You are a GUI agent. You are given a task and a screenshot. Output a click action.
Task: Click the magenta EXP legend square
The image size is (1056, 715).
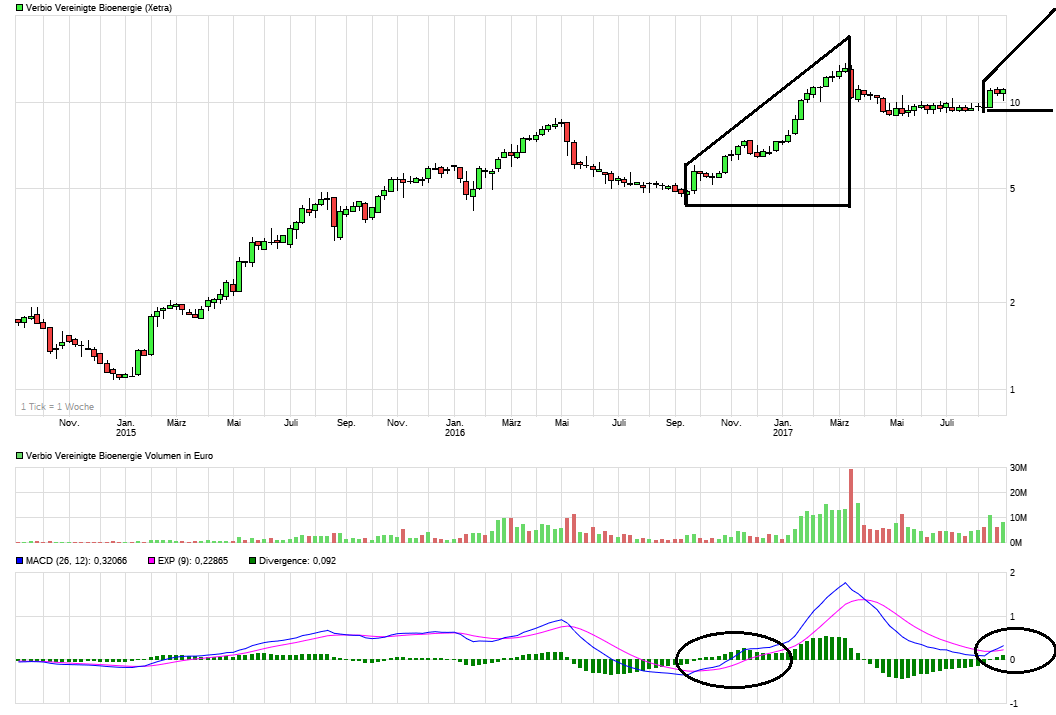pyautogui.click(x=152, y=560)
